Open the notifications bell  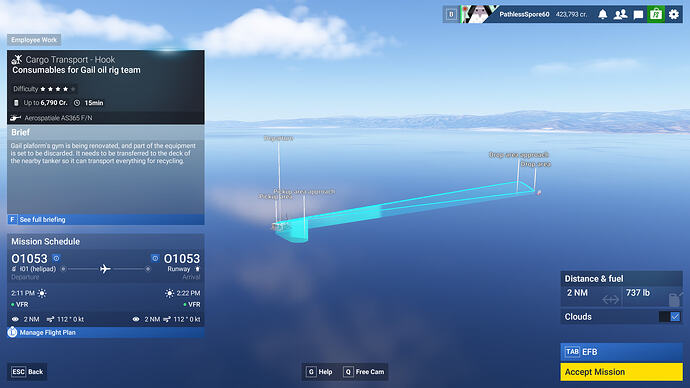(x=602, y=15)
